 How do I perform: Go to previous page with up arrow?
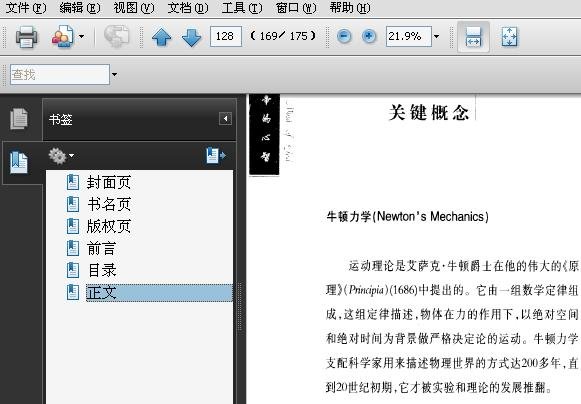pyautogui.click(x=162, y=37)
